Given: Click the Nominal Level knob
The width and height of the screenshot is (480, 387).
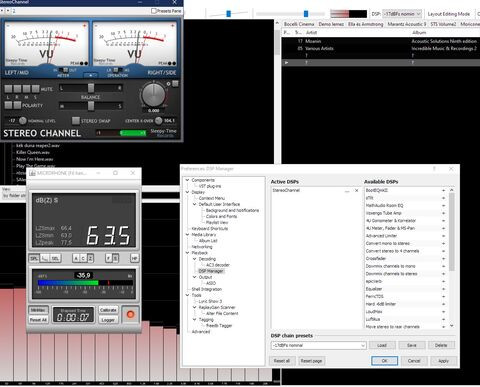Looking at the screenshot, I should 23,120.
